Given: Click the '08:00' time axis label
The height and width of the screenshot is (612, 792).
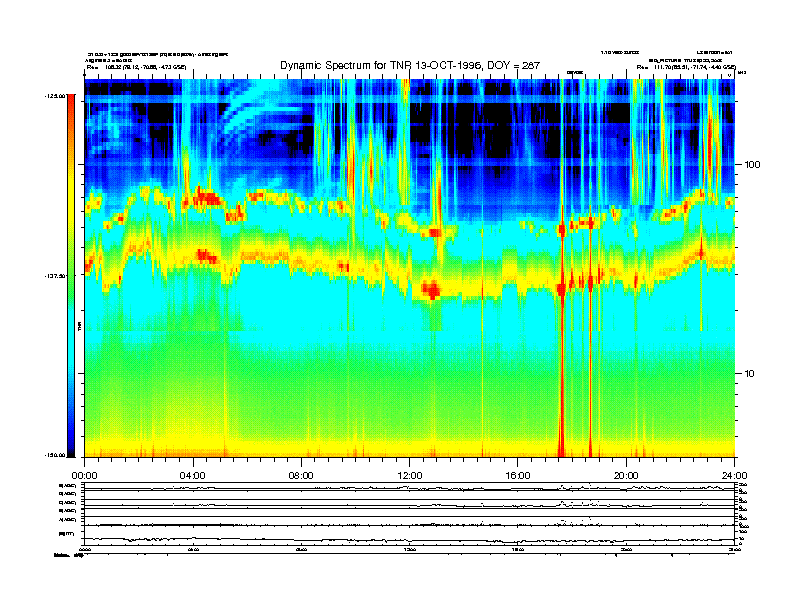Looking at the screenshot, I should point(301,476).
